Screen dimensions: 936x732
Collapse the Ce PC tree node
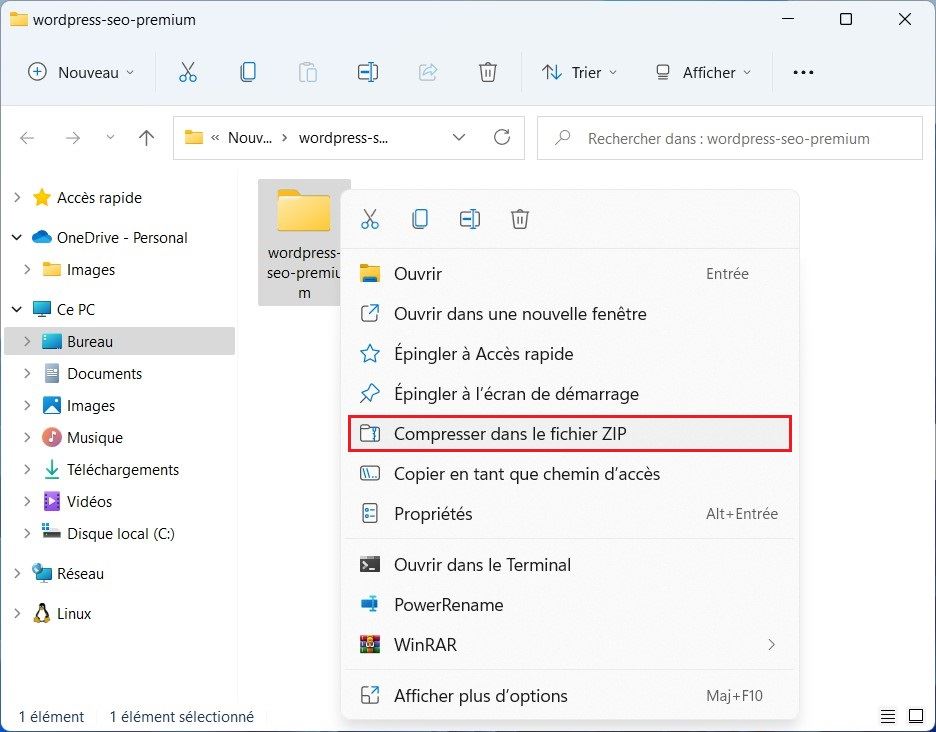point(17,309)
